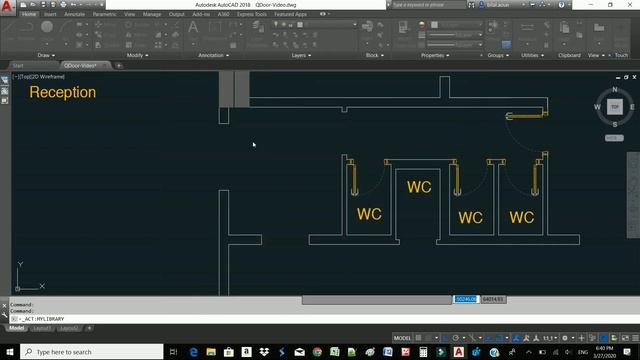
Task: Open the object color swatch dropdown in Properties
Action: click(456, 25)
